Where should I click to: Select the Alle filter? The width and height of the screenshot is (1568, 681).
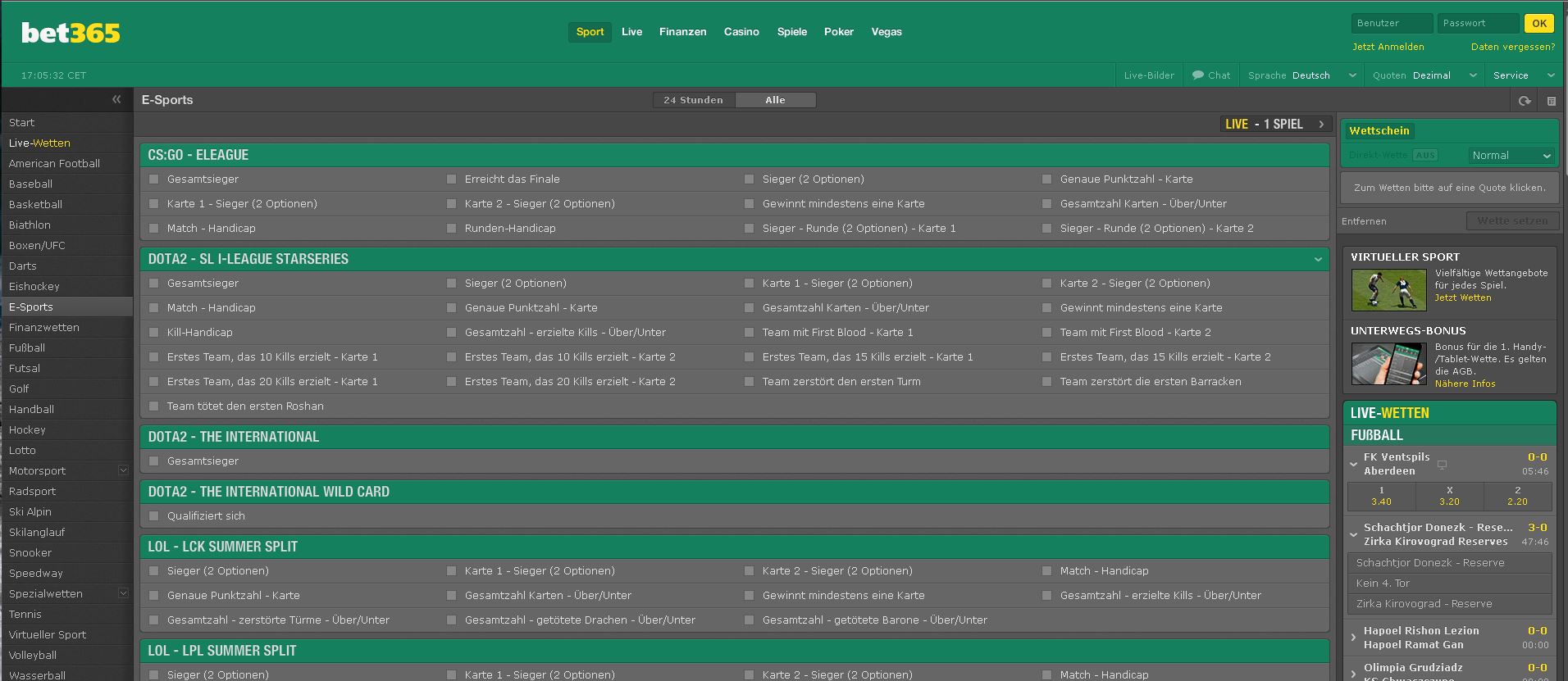[x=775, y=100]
